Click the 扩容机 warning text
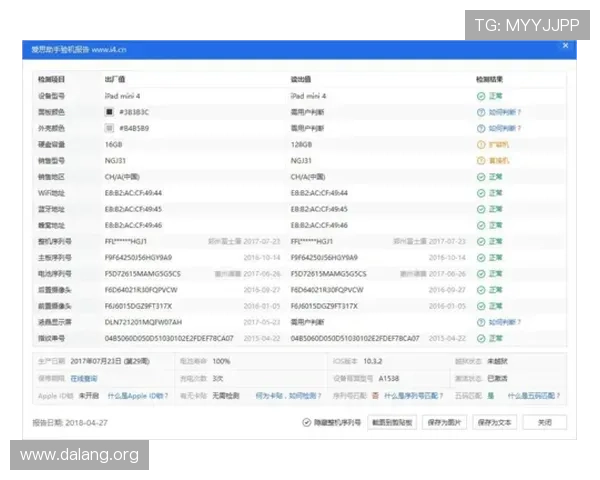 [499, 145]
